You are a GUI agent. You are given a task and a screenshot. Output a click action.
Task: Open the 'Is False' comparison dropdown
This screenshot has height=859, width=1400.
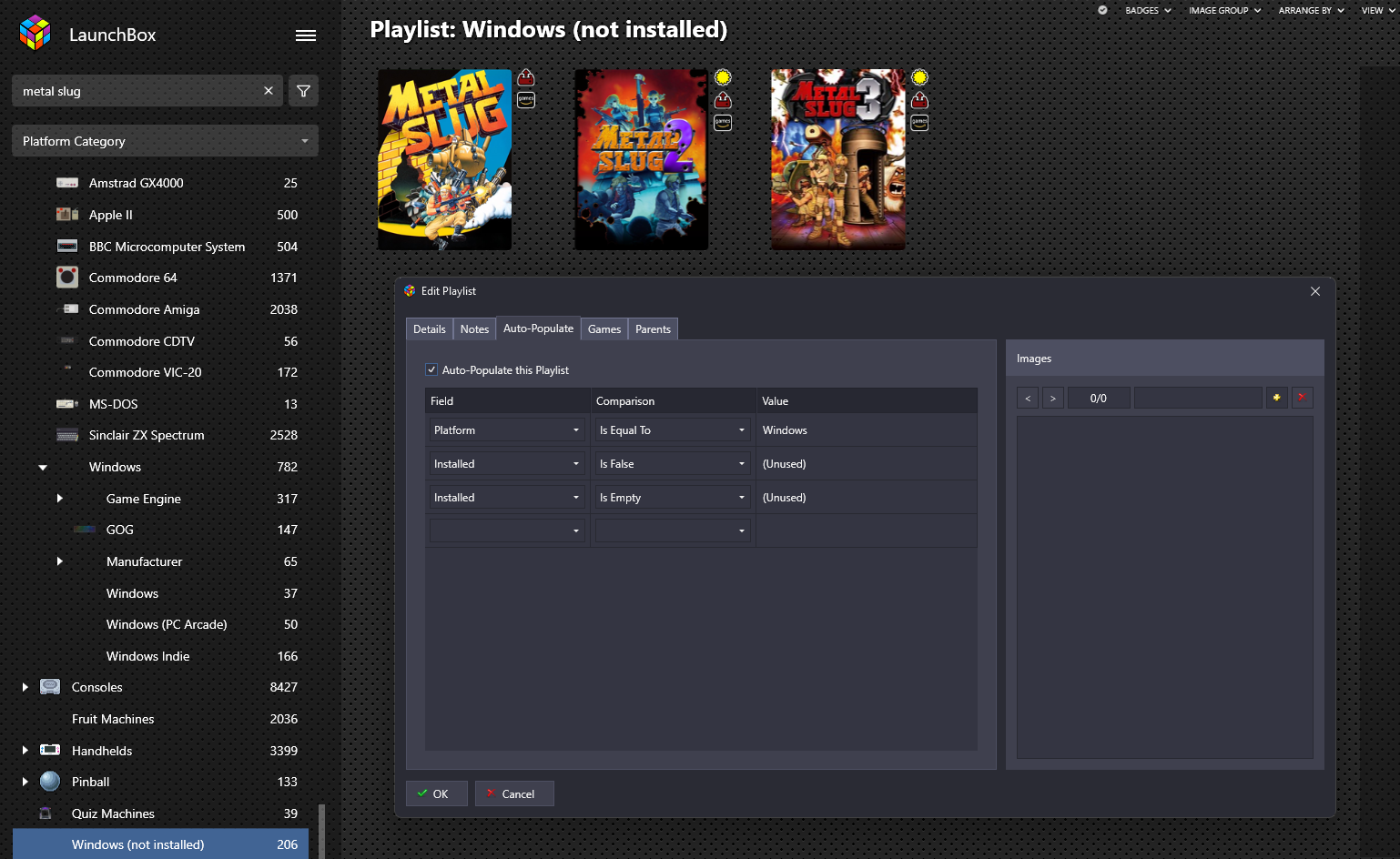(672, 463)
